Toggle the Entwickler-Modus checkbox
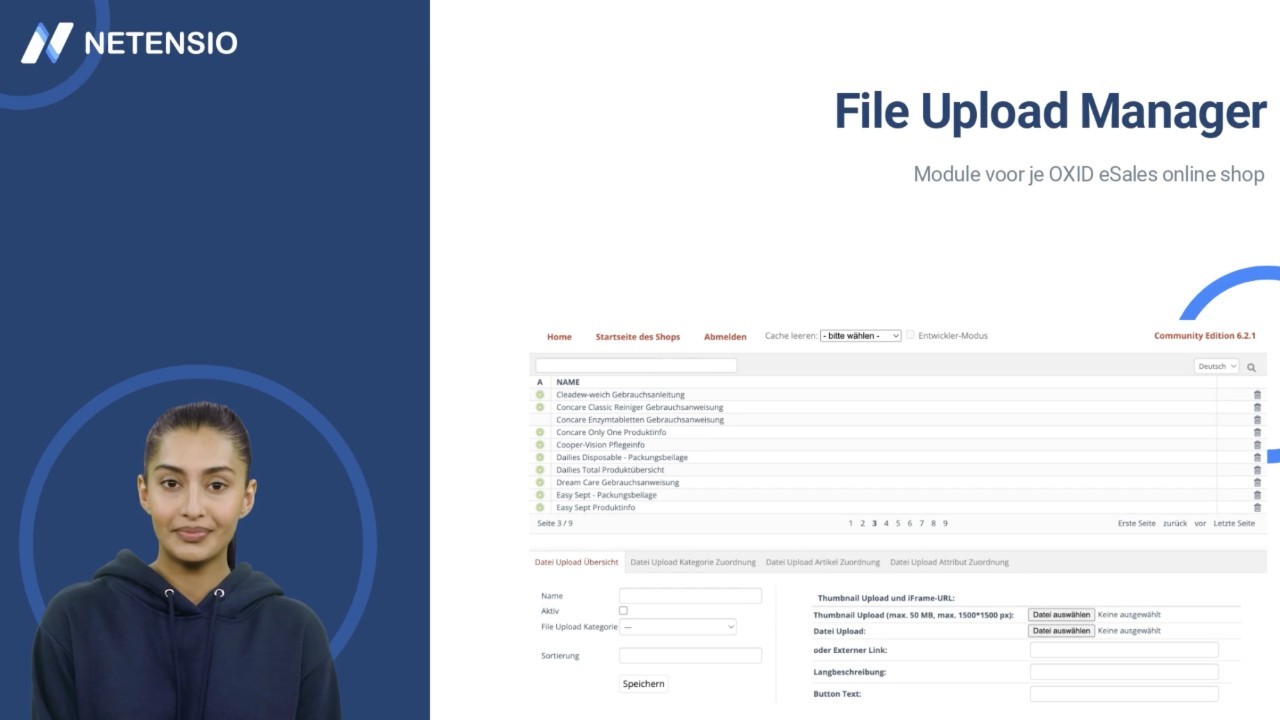 910,335
